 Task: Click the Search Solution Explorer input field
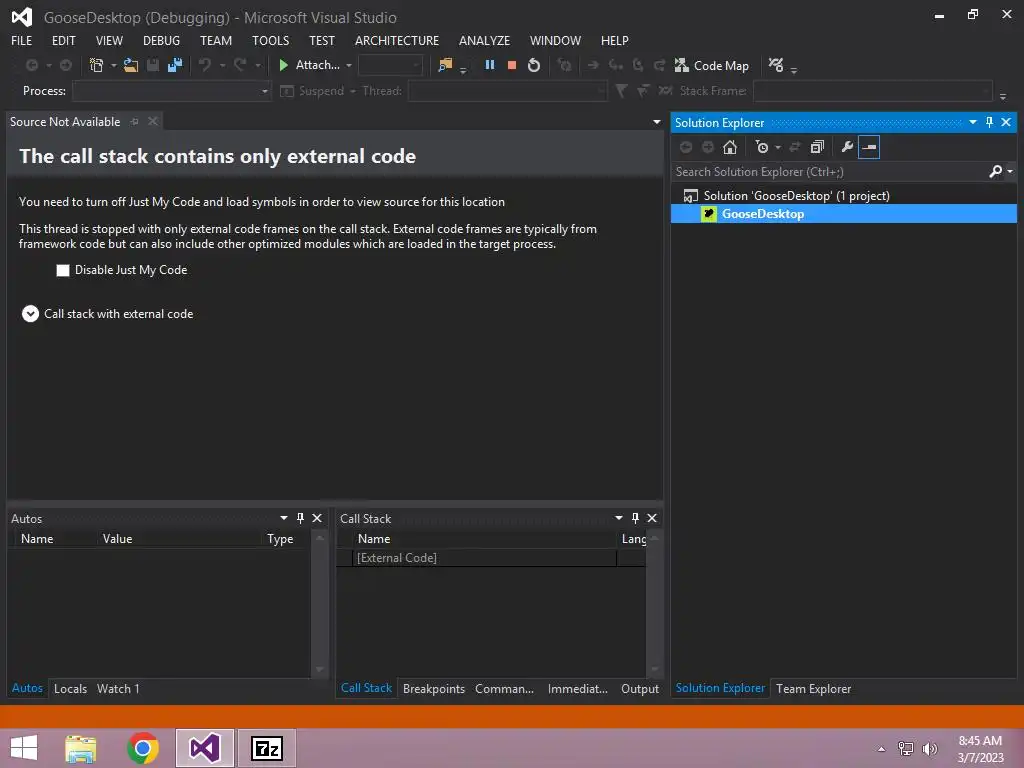(x=829, y=171)
